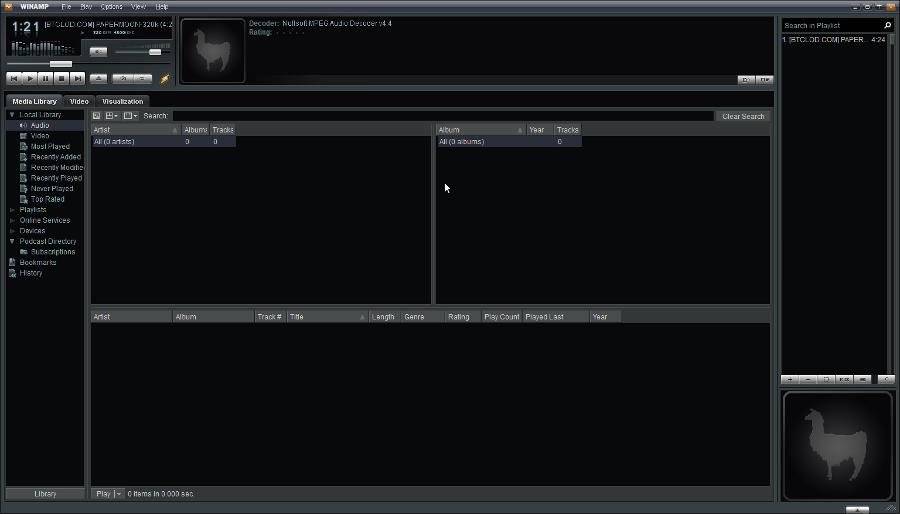Open History in library tree
The height and width of the screenshot is (514, 900).
point(30,273)
